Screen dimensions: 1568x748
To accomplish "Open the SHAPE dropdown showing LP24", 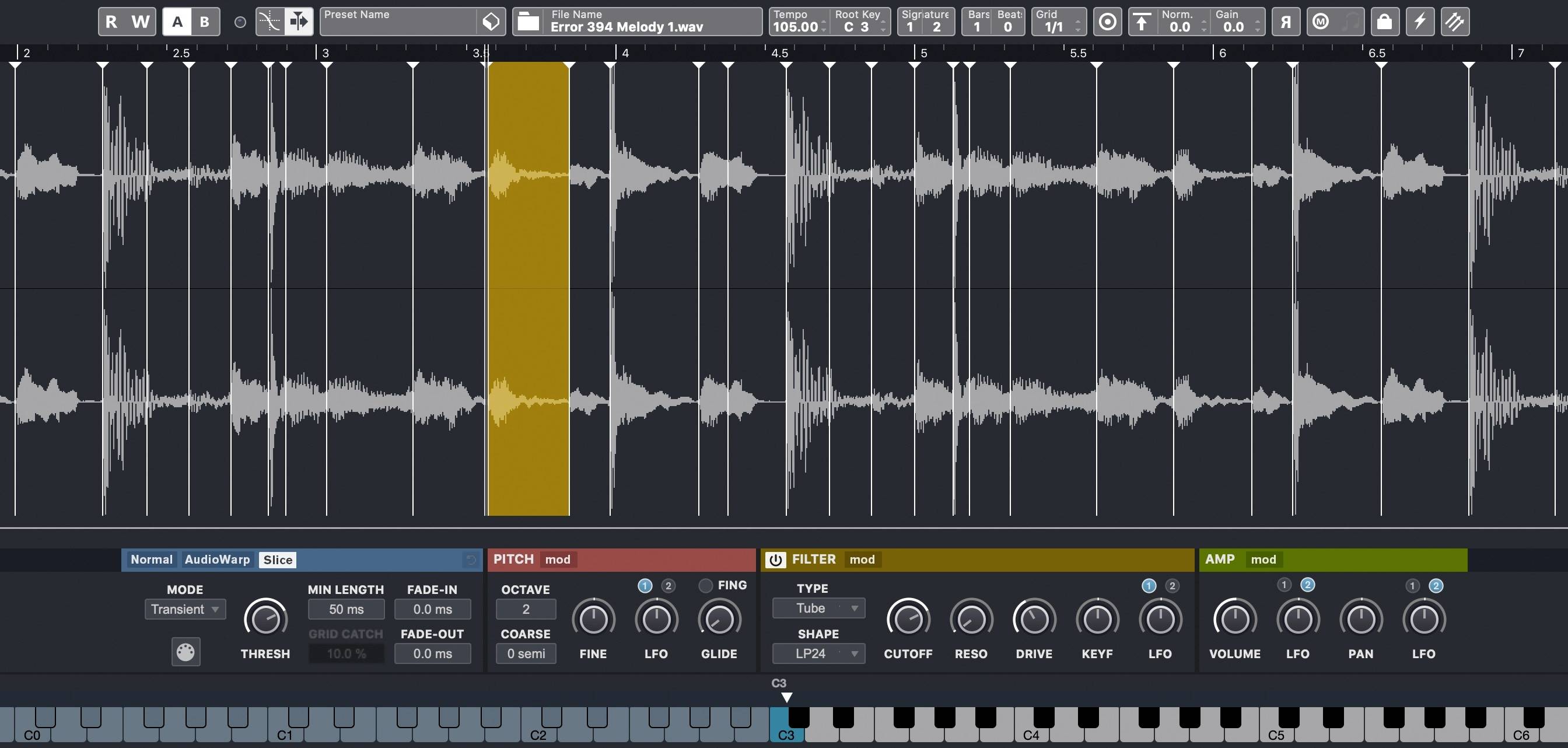I will point(817,653).
